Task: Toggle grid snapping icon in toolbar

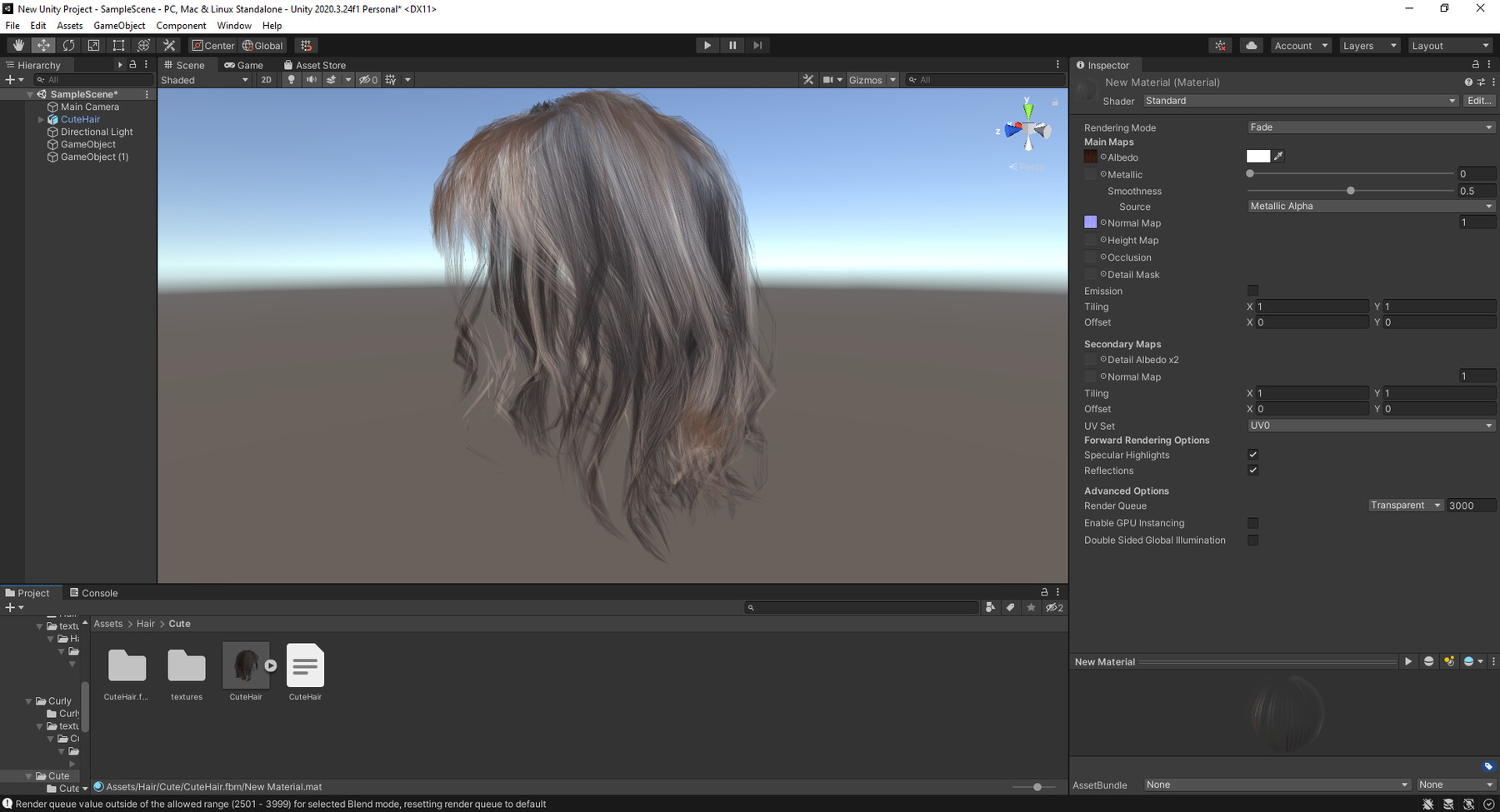Action: (x=306, y=46)
